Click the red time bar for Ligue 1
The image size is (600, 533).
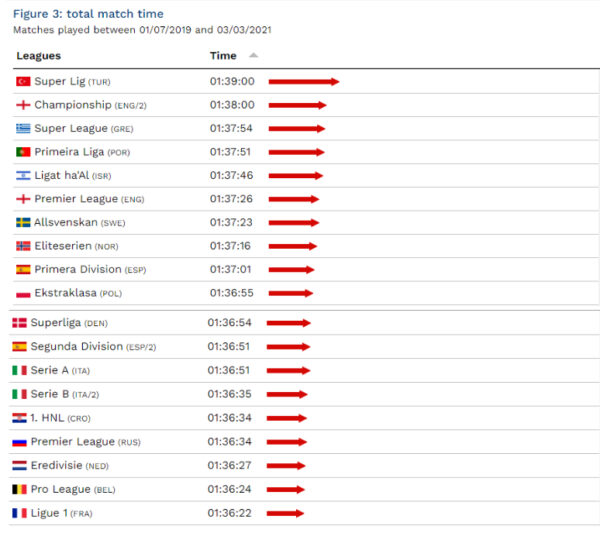tap(285, 514)
